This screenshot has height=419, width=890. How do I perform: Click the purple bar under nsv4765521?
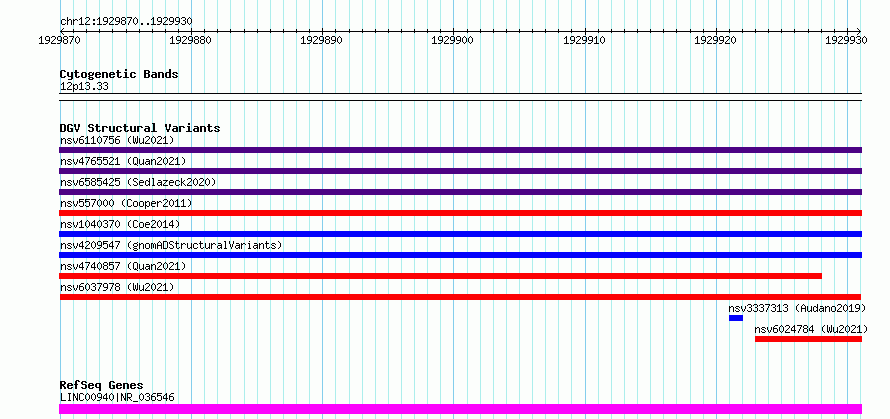(x=460, y=171)
